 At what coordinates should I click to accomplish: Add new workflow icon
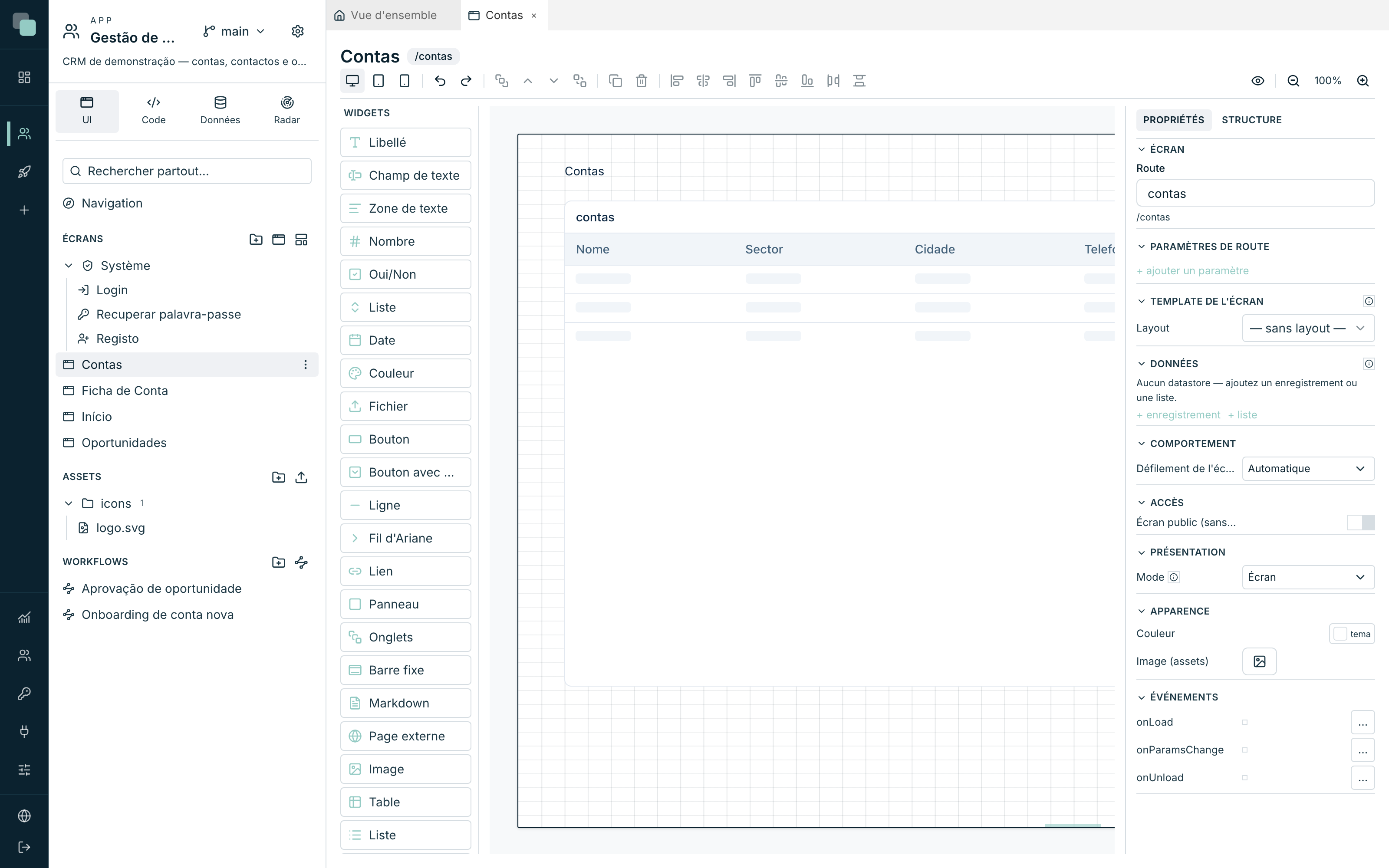[301, 562]
